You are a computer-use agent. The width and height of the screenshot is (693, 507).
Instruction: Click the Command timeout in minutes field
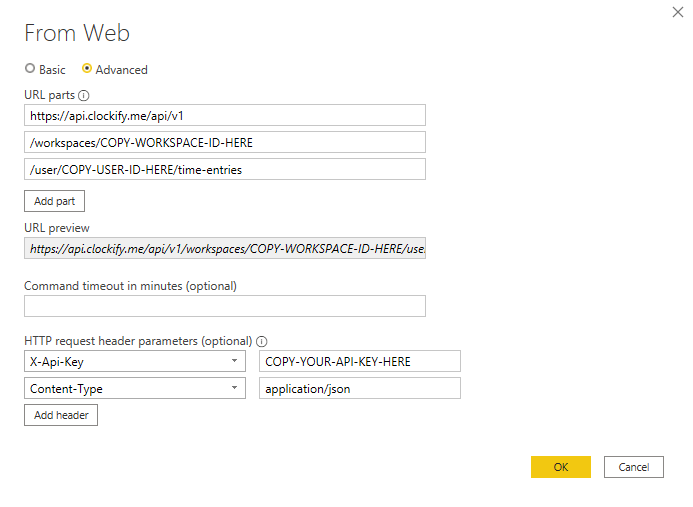coord(225,306)
